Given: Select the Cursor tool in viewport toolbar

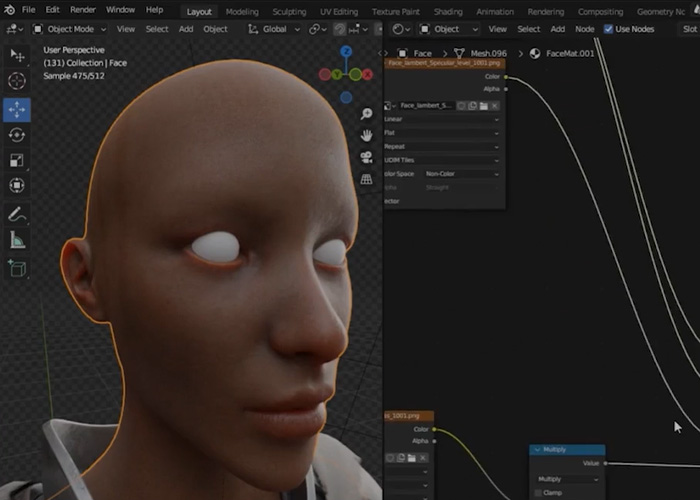Looking at the screenshot, I should pos(17,81).
